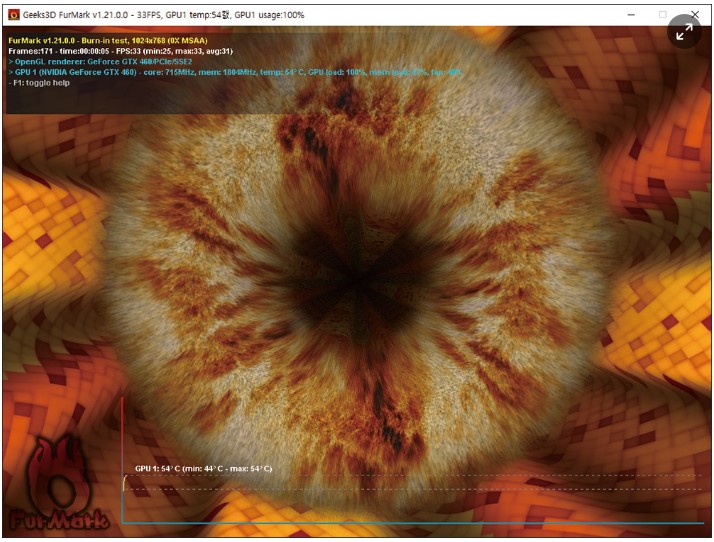Click the 'GPU 1 (NVIDIA GeForce GTX 460)' info line
The height and width of the screenshot is (542, 714).
[235, 72]
